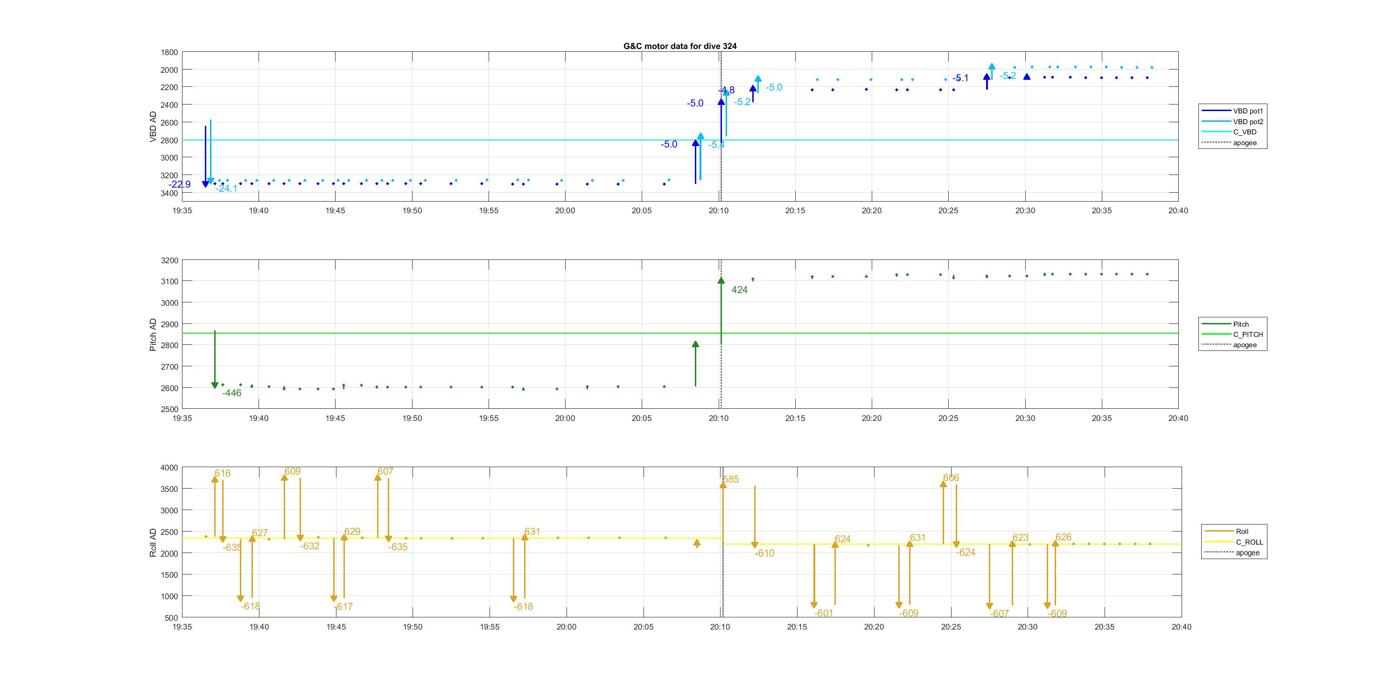Select the plot title "G&C motor data for dive 324"
The height and width of the screenshot is (693, 1400).
pyautogui.click(x=680, y=46)
